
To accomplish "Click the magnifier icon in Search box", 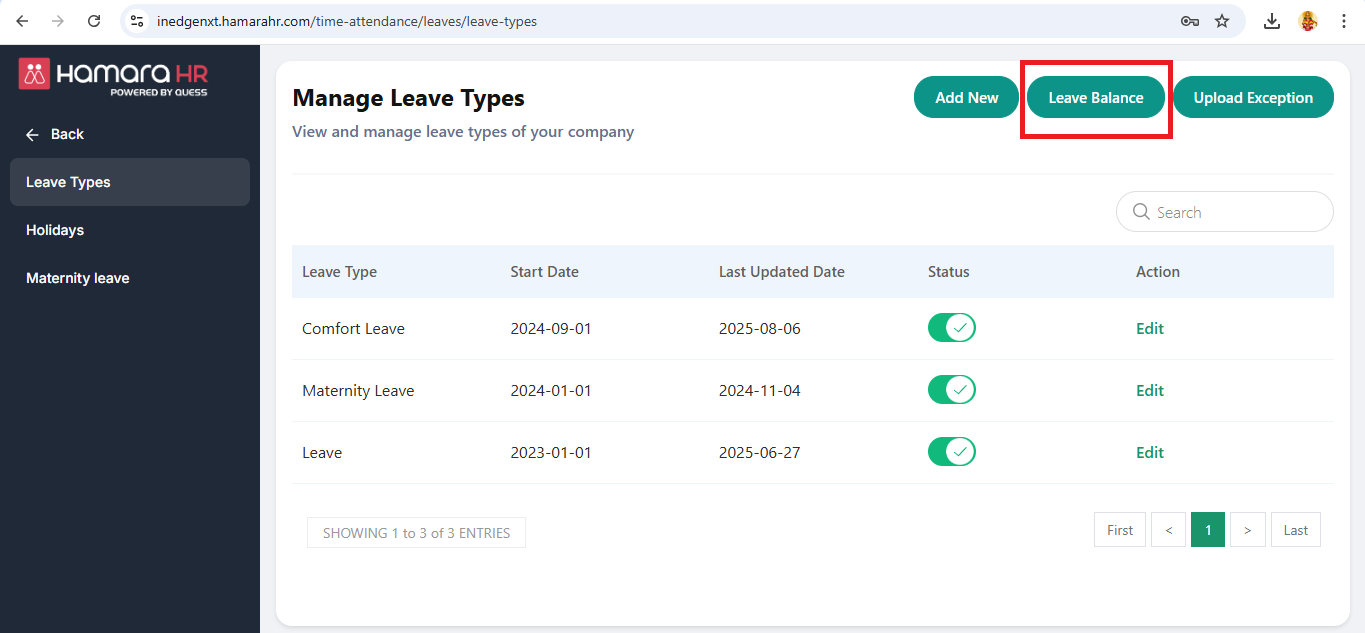I will [1141, 212].
